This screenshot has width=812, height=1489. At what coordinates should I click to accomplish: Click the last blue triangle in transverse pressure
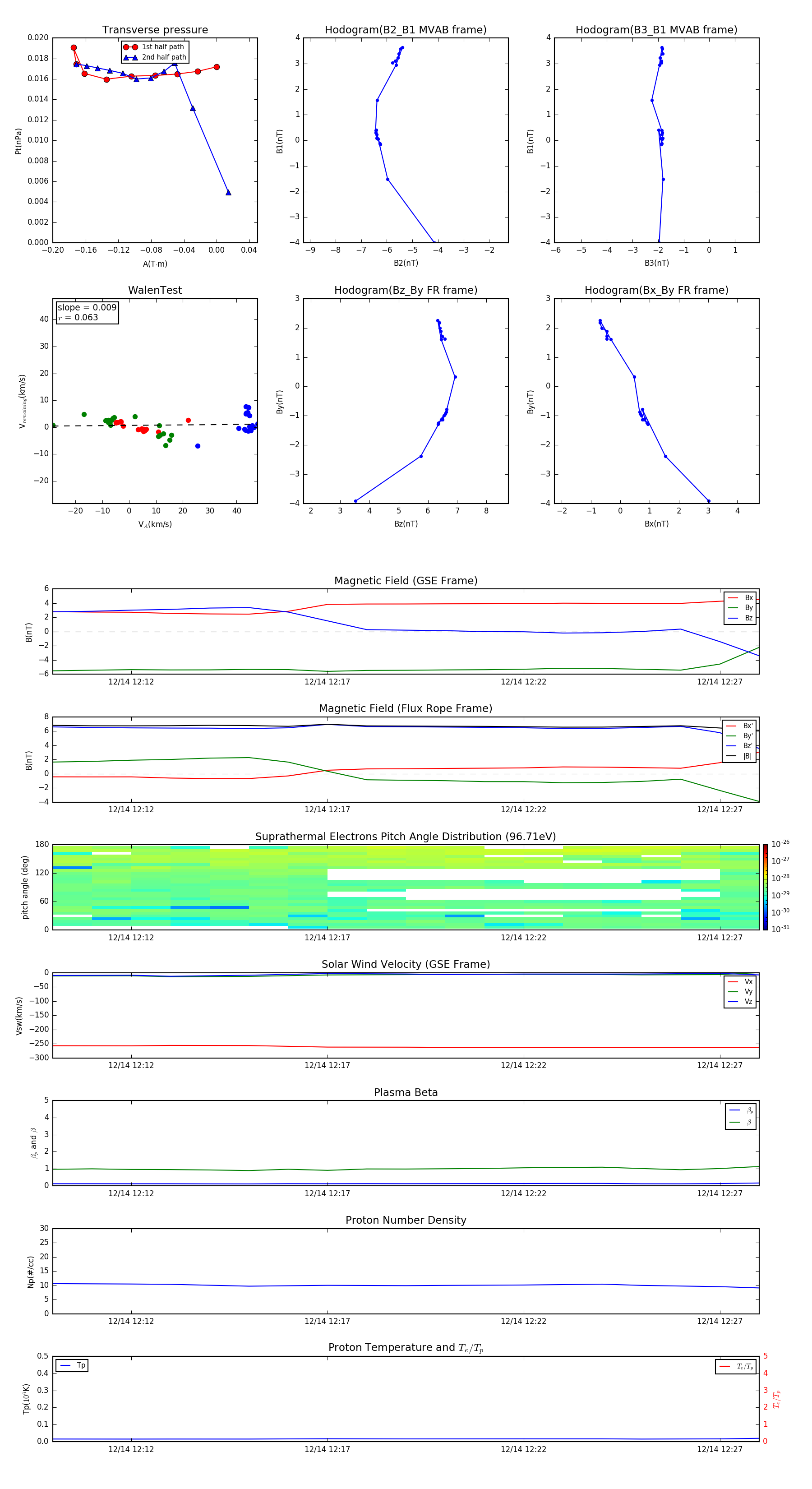tap(228, 193)
